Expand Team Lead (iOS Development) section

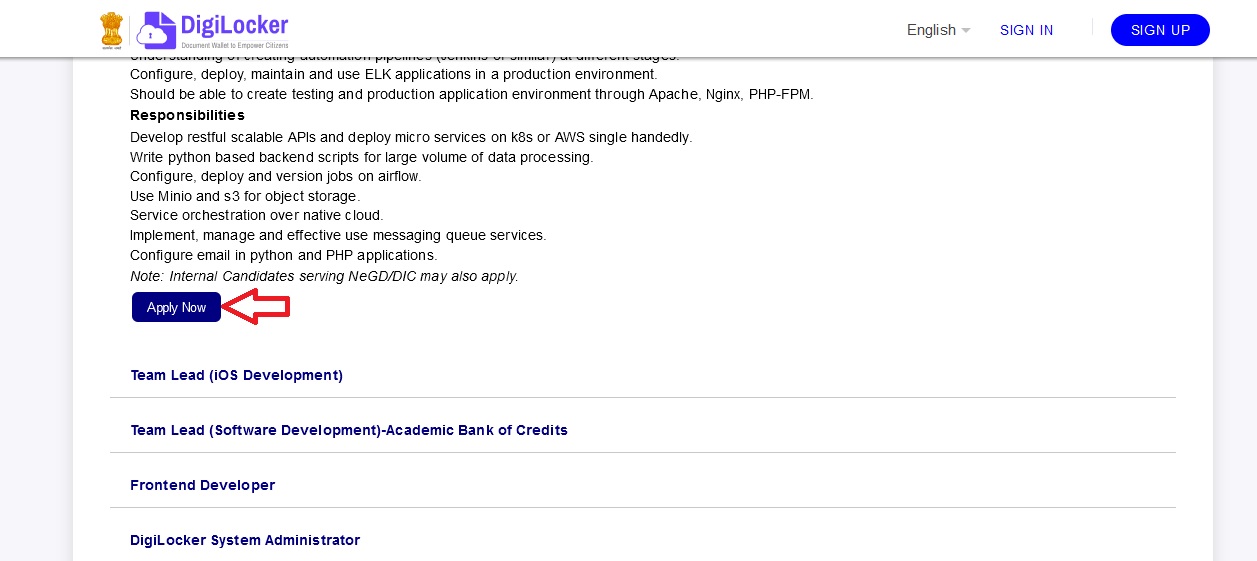[236, 375]
